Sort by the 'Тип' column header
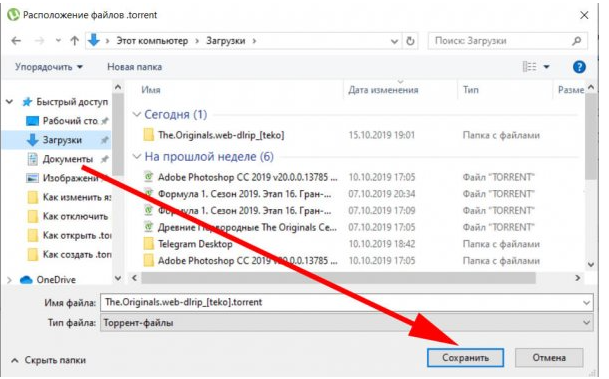The image size is (609, 379). pyautogui.click(x=470, y=90)
